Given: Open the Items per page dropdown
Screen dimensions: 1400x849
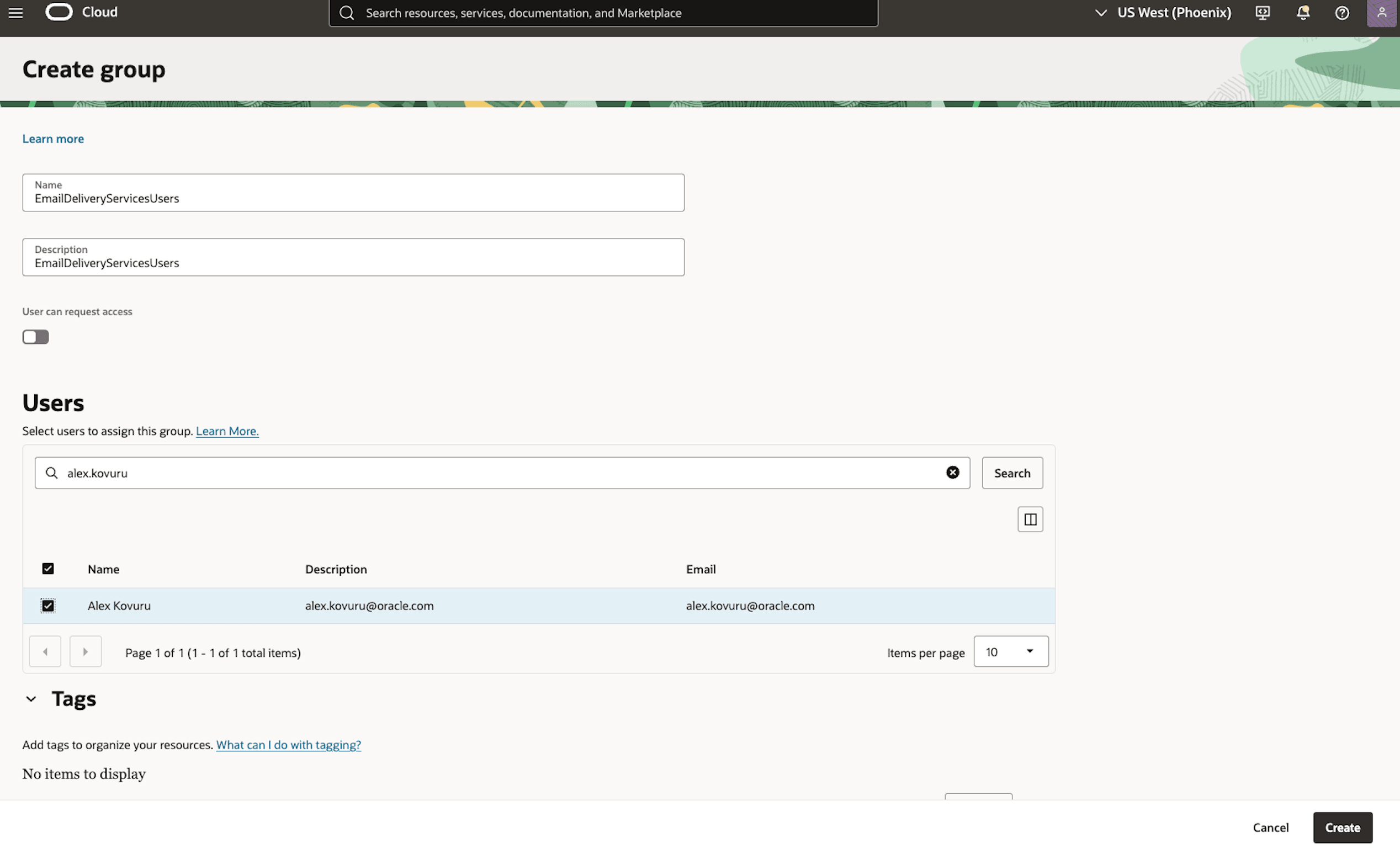Looking at the screenshot, I should [1011, 651].
